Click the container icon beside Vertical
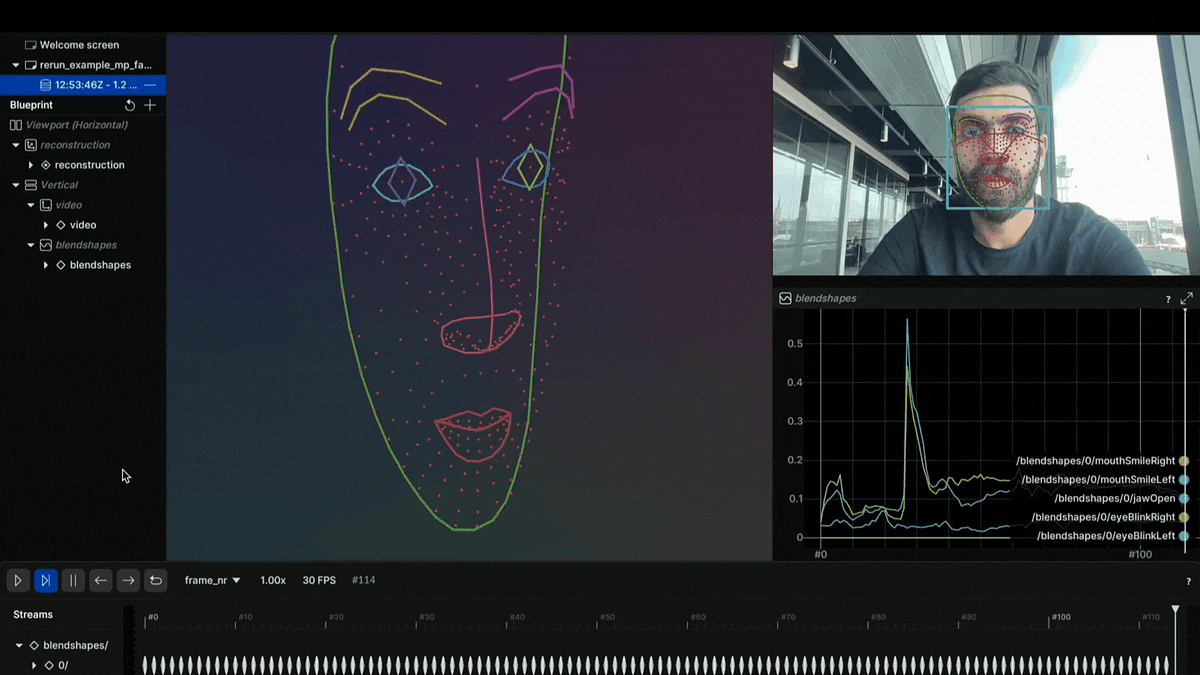This screenshot has width=1200, height=675. [x=30, y=184]
